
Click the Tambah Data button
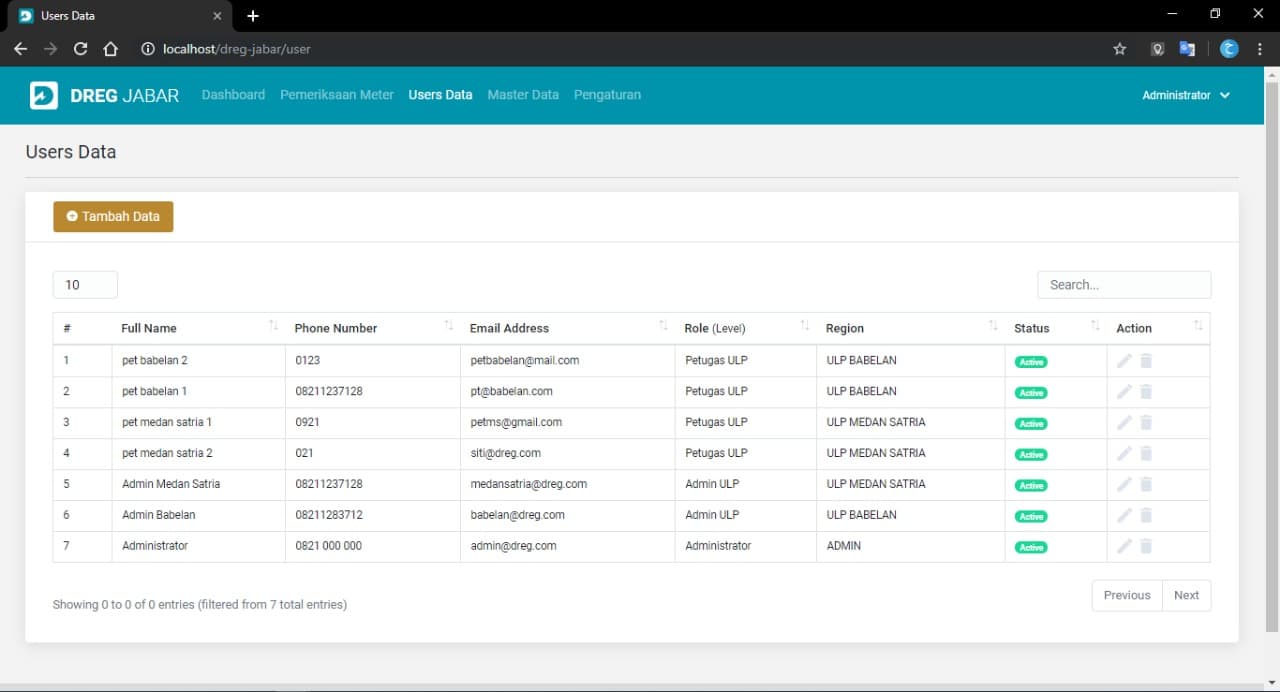pyautogui.click(x=113, y=217)
